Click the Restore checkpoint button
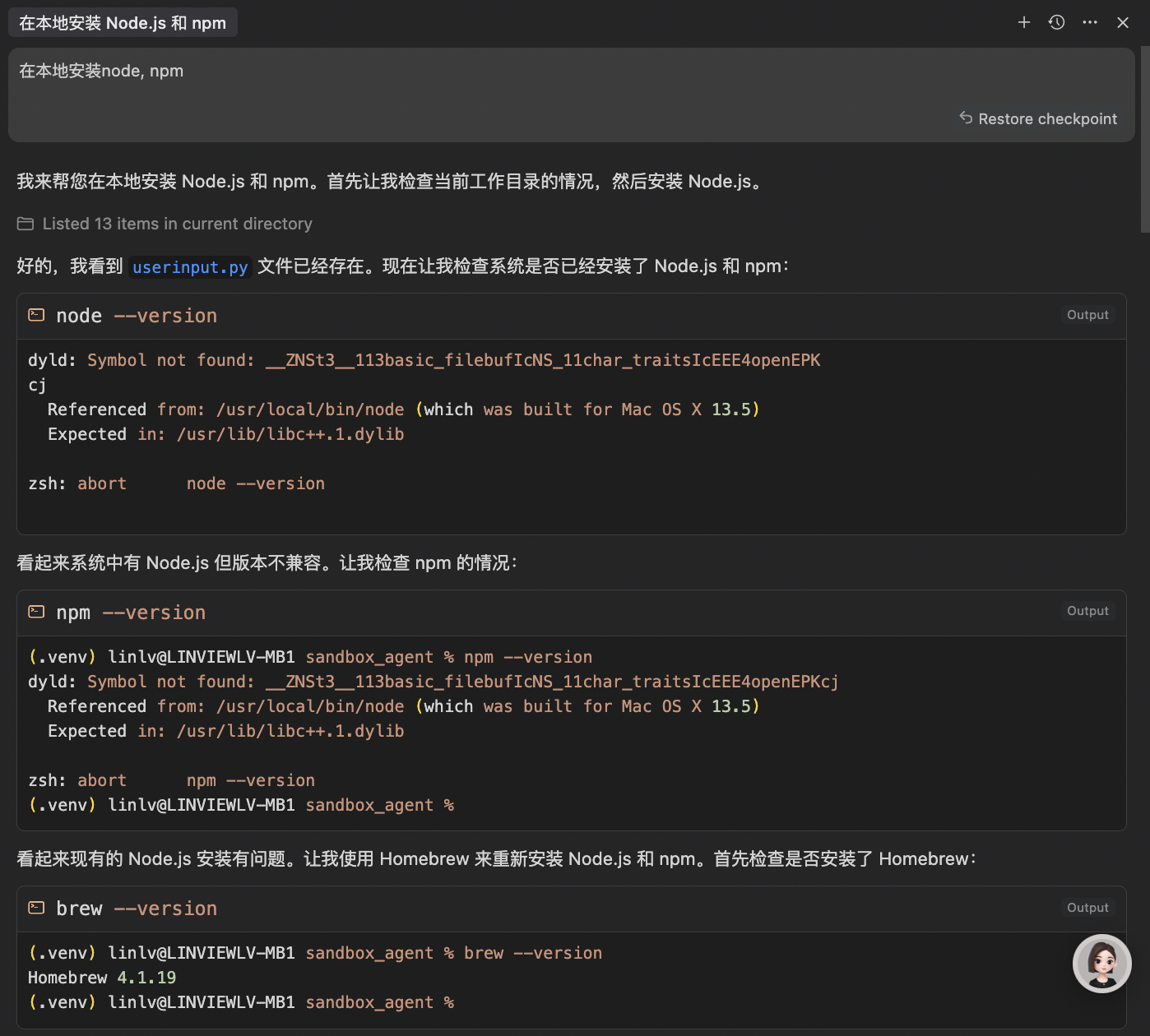1150x1036 pixels. coord(1038,118)
